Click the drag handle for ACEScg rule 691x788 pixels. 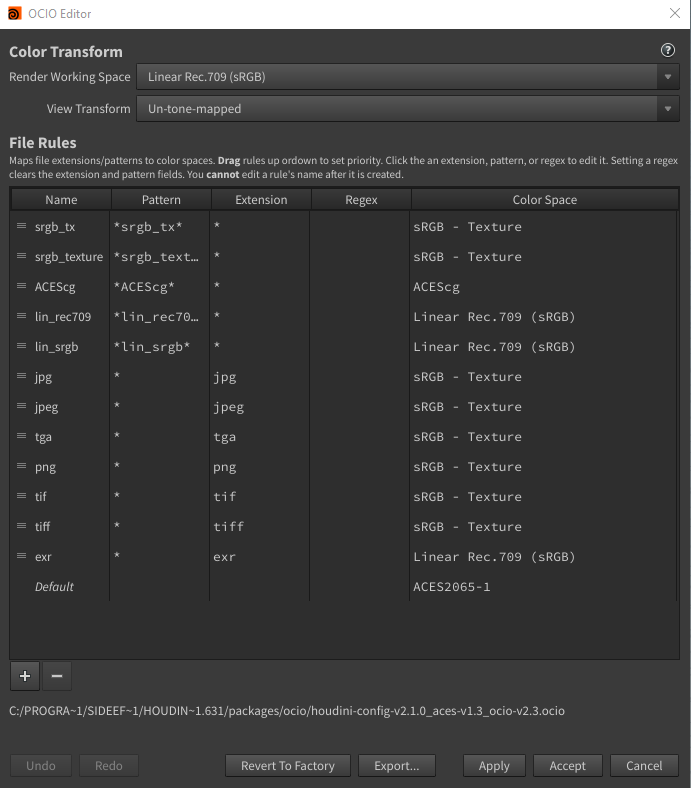[22, 286]
